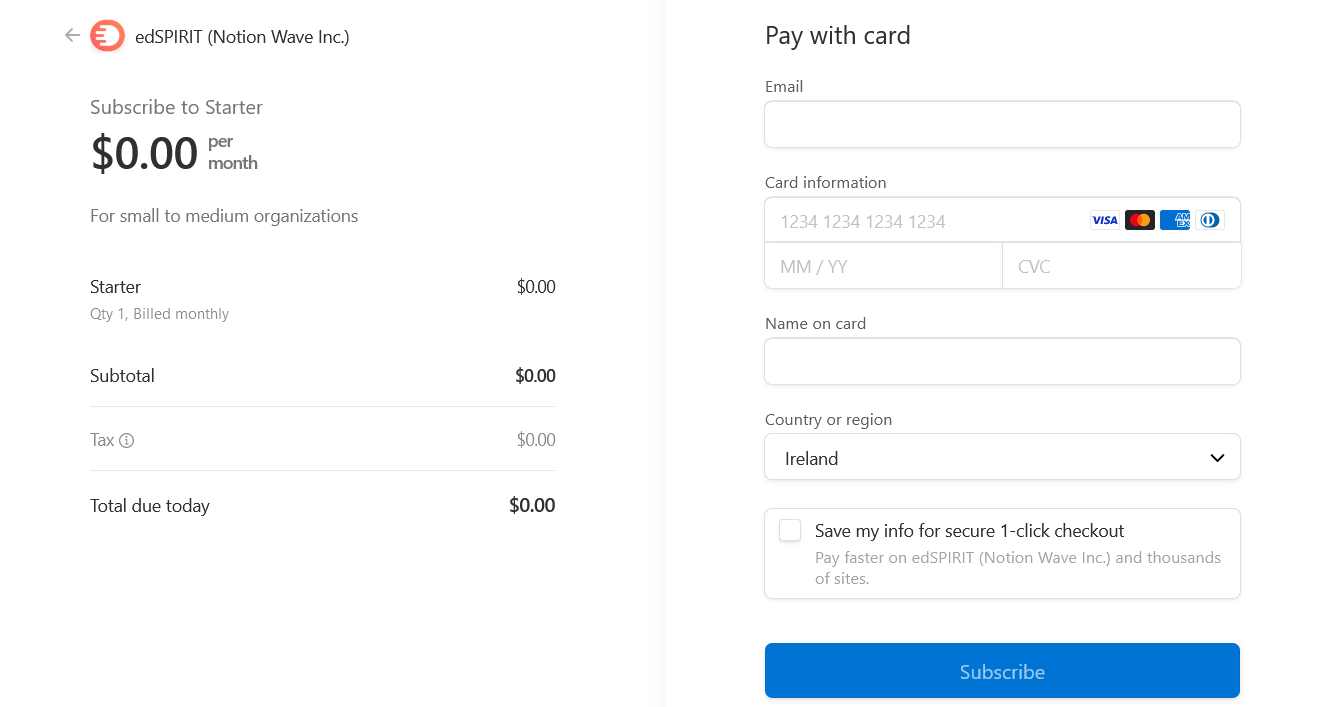Click the back arrow beside edSPIRIT
This screenshot has width=1328, height=707.
(72, 36)
